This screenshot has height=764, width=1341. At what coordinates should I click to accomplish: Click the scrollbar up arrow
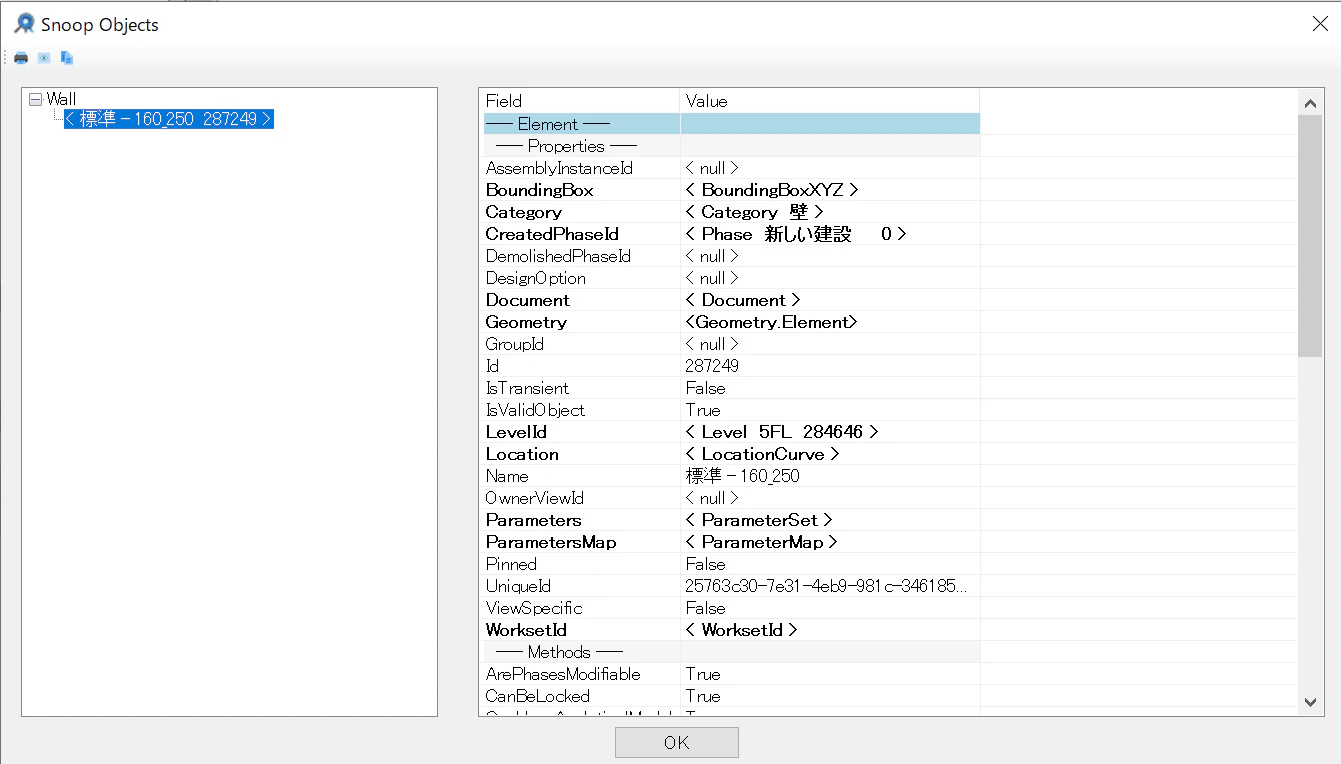(1310, 102)
